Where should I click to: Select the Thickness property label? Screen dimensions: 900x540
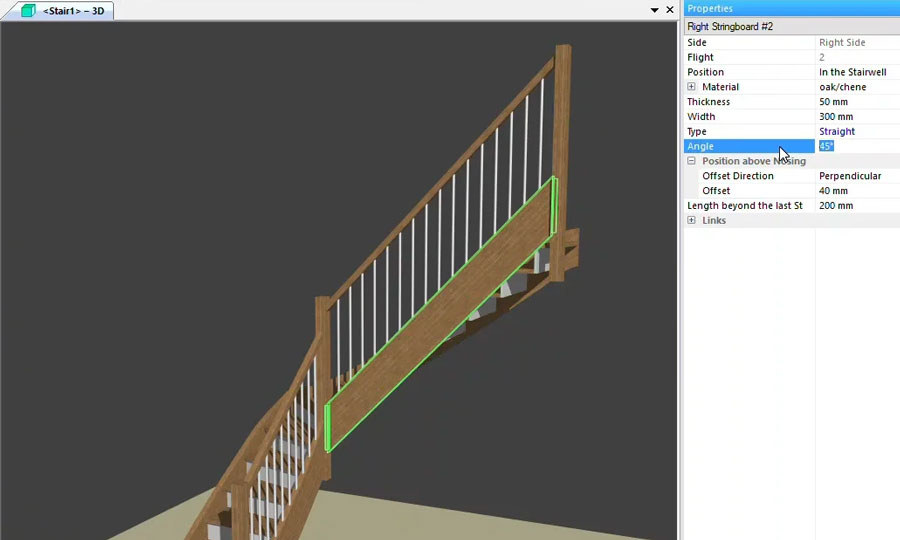pos(708,102)
